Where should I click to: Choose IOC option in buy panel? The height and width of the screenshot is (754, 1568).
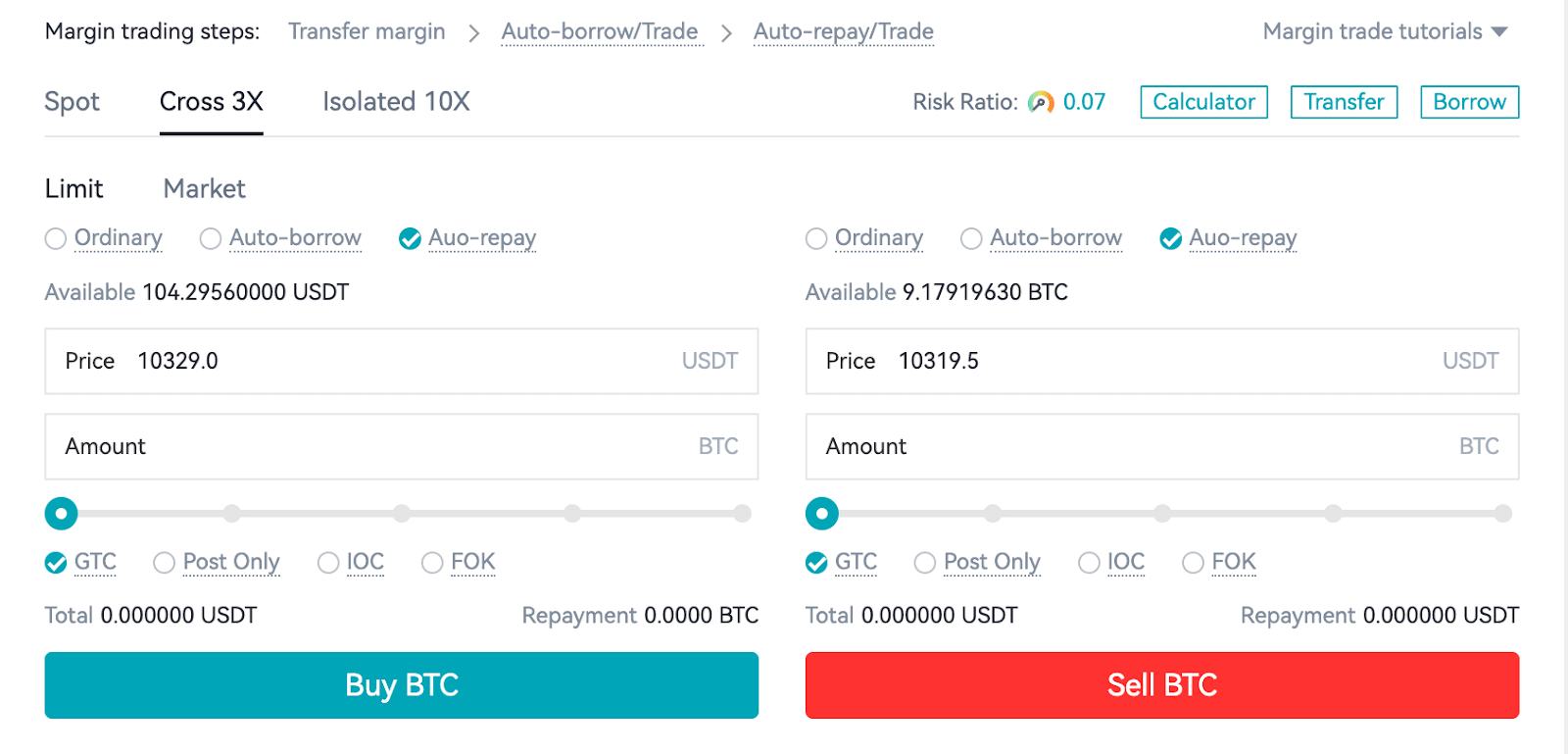[x=328, y=563]
